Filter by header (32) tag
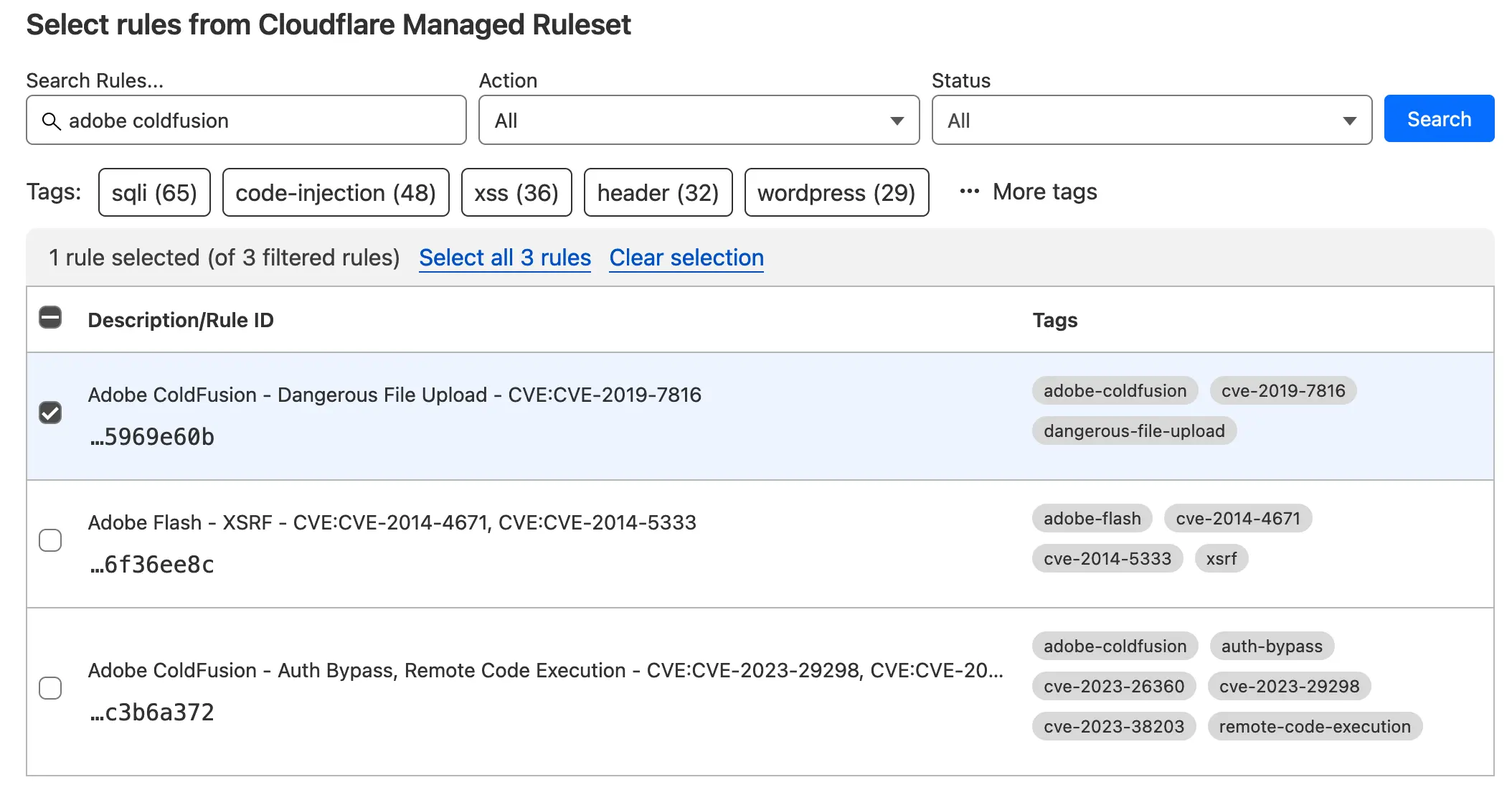1512x795 pixels. (658, 192)
